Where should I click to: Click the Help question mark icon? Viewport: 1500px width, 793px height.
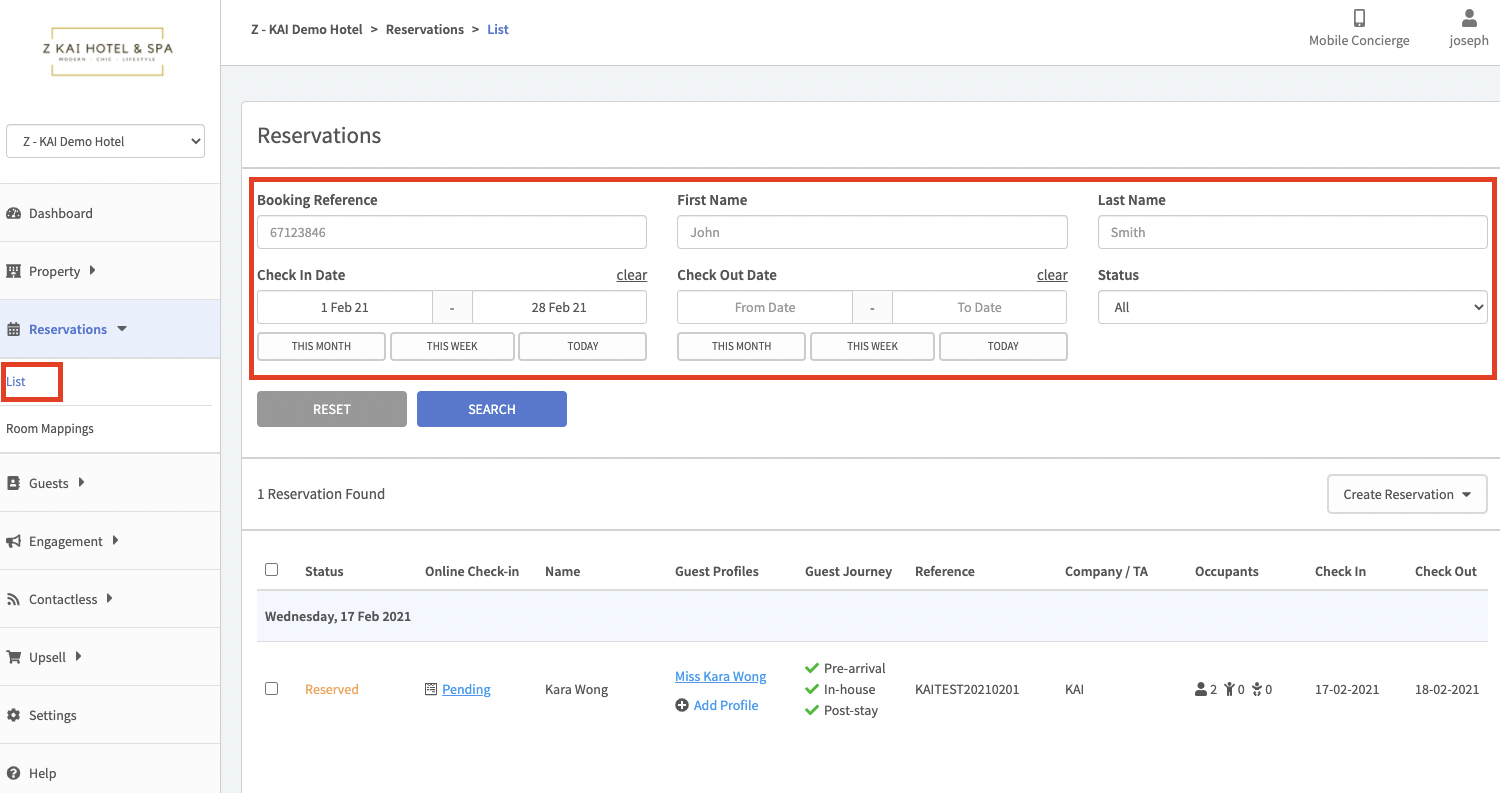pyautogui.click(x=14, y=773)
